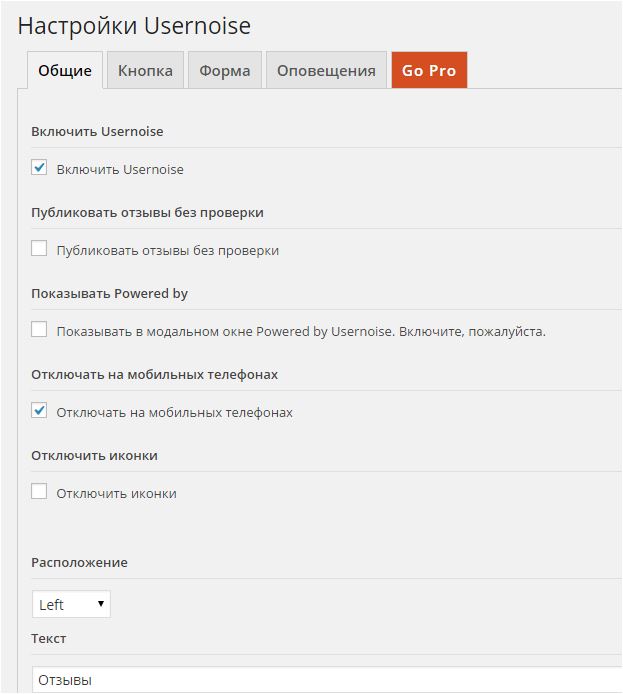
Task: Click label text next to Отключить иконки checkbox
Action: tap(116, 494)
